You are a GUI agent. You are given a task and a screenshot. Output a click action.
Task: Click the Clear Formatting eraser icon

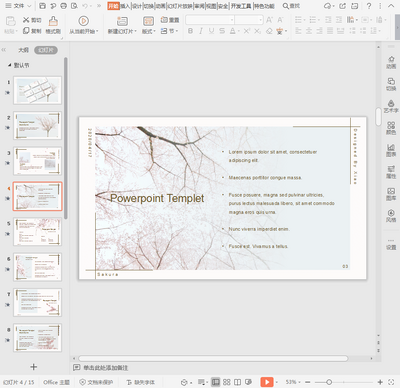[x=269, y=31]
